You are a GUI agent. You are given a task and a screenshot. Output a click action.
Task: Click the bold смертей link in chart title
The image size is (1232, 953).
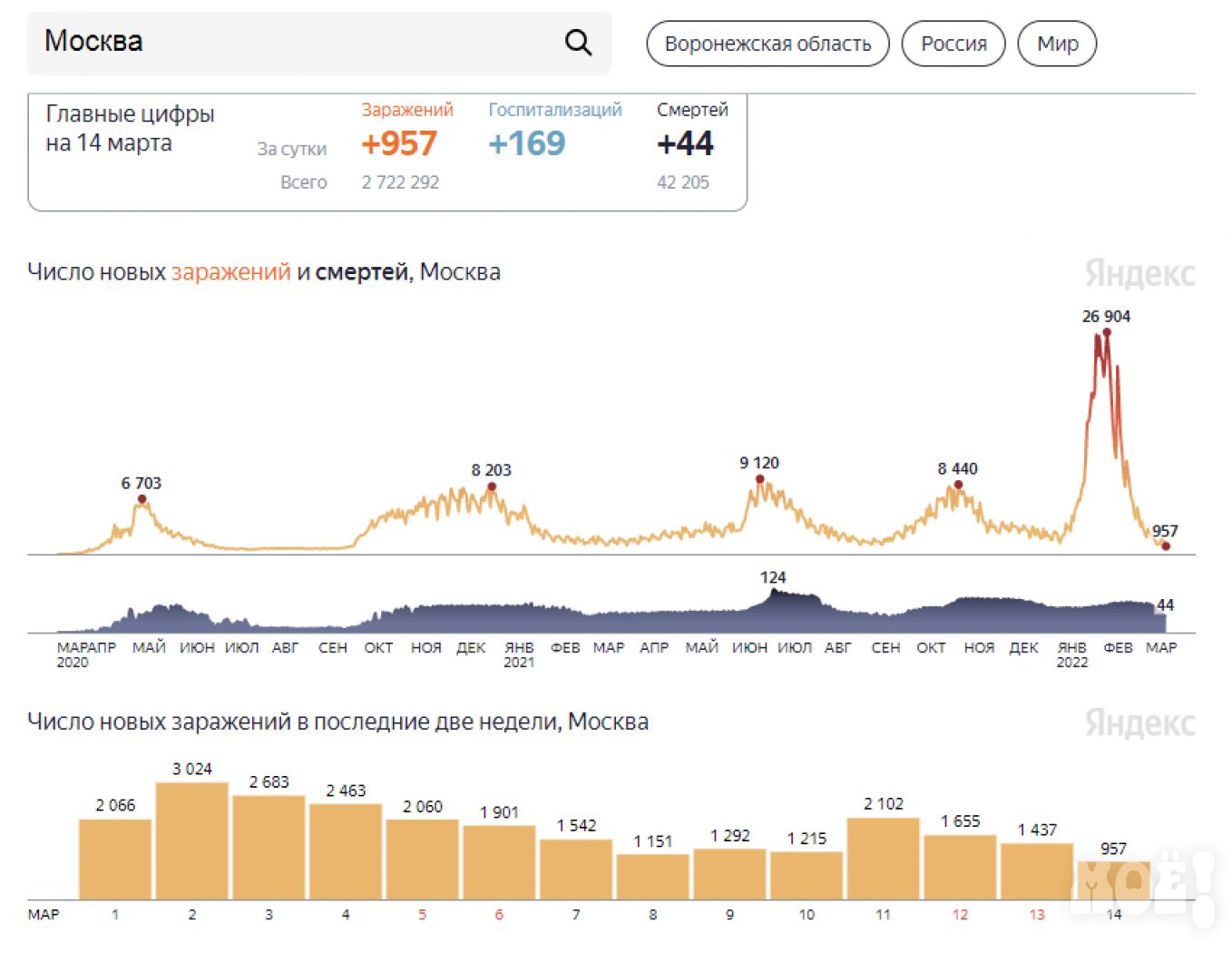coord(361,272)
